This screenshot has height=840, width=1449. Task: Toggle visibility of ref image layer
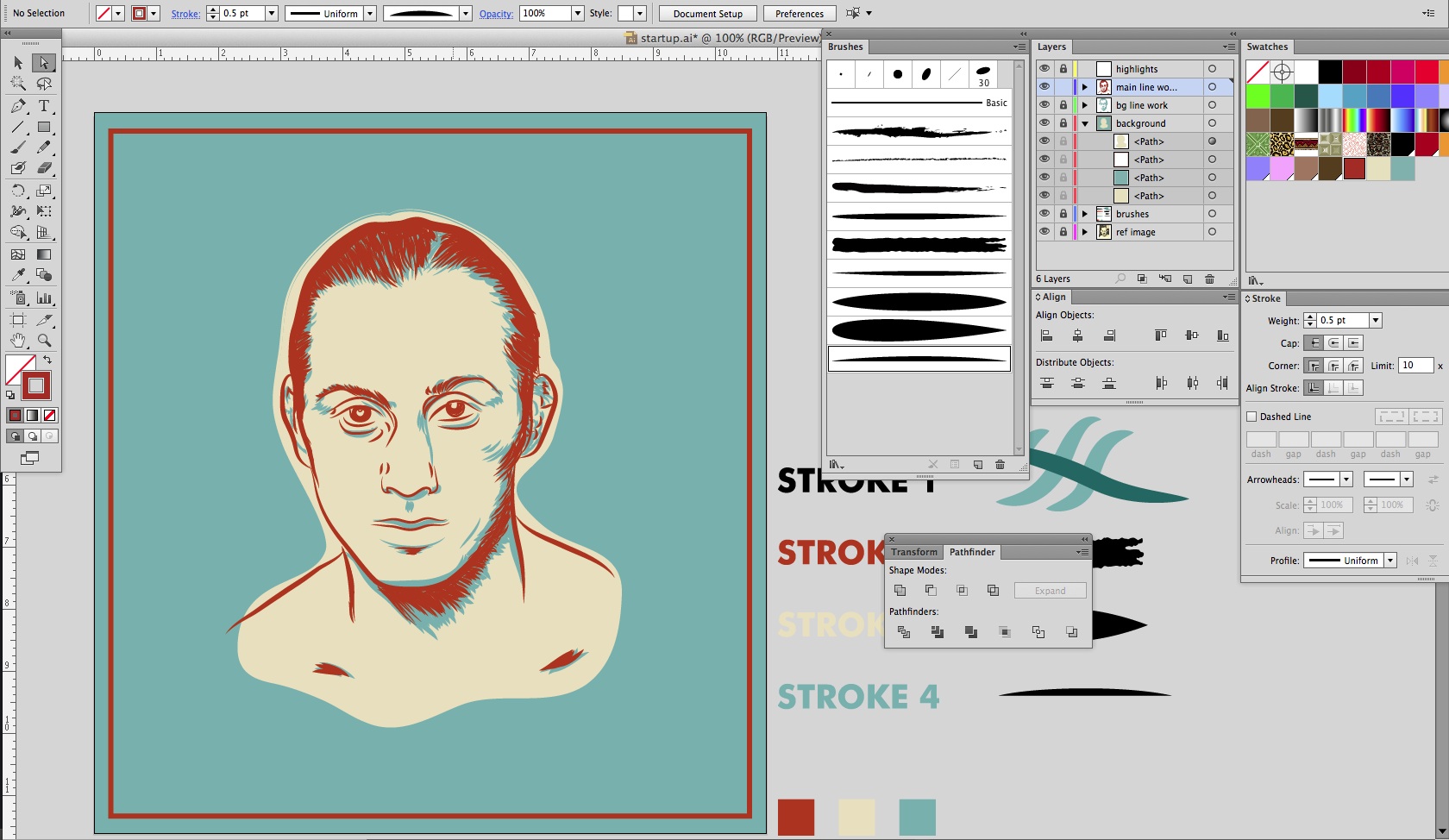click(x=1044, y=232)
